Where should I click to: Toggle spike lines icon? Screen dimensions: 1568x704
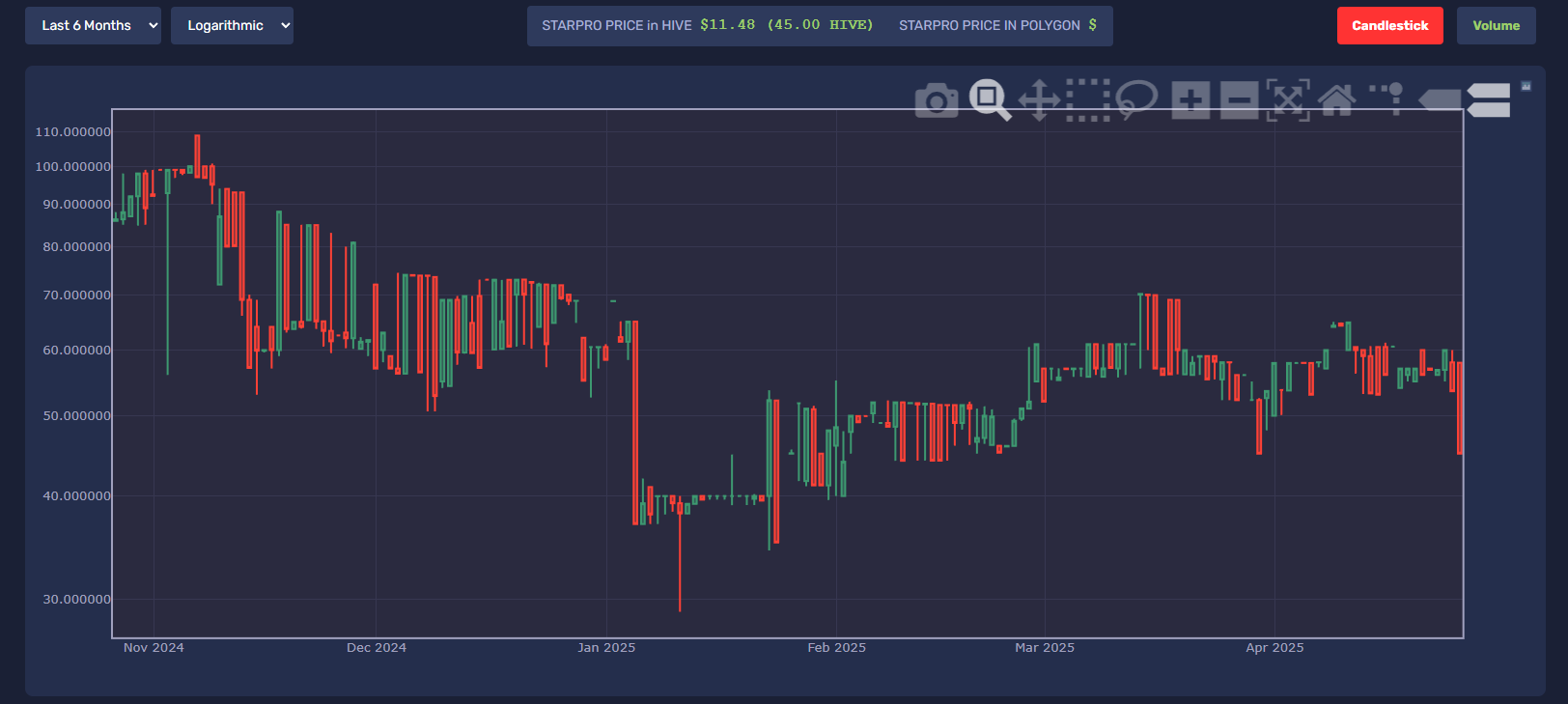pyautogui.click(x=1387, y=99)
